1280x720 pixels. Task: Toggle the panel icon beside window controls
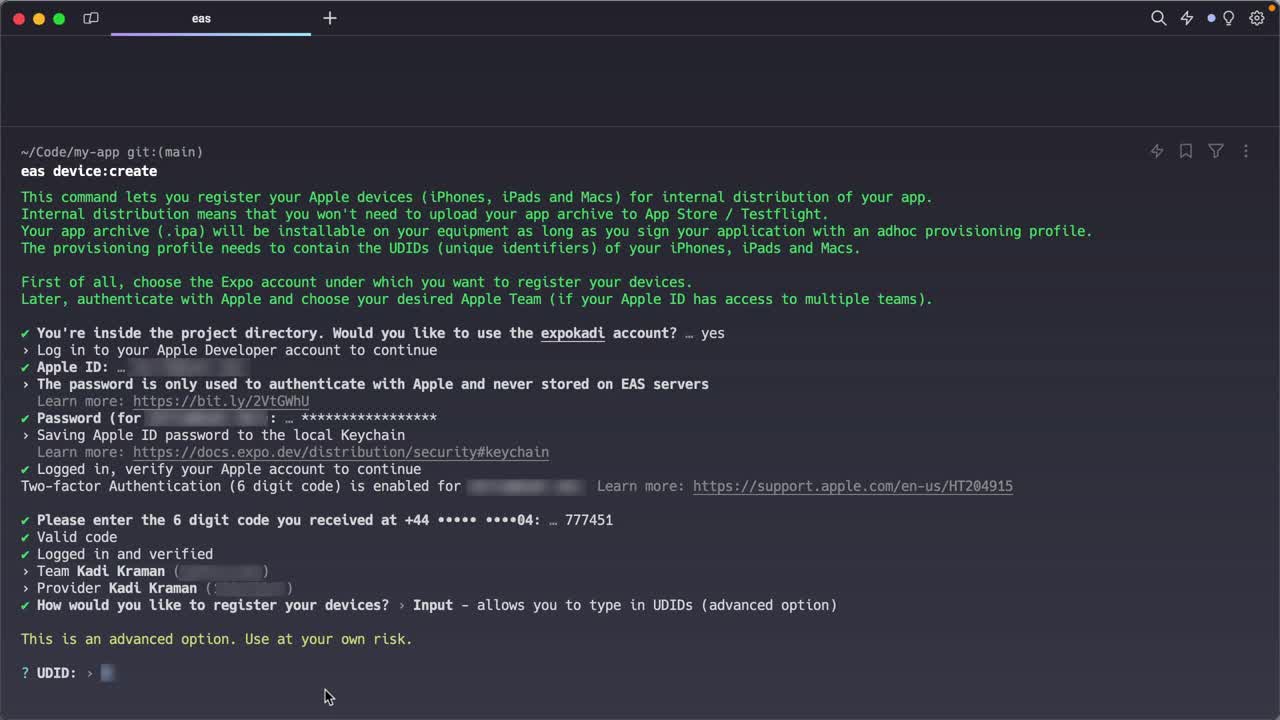[x=91, y=18]
